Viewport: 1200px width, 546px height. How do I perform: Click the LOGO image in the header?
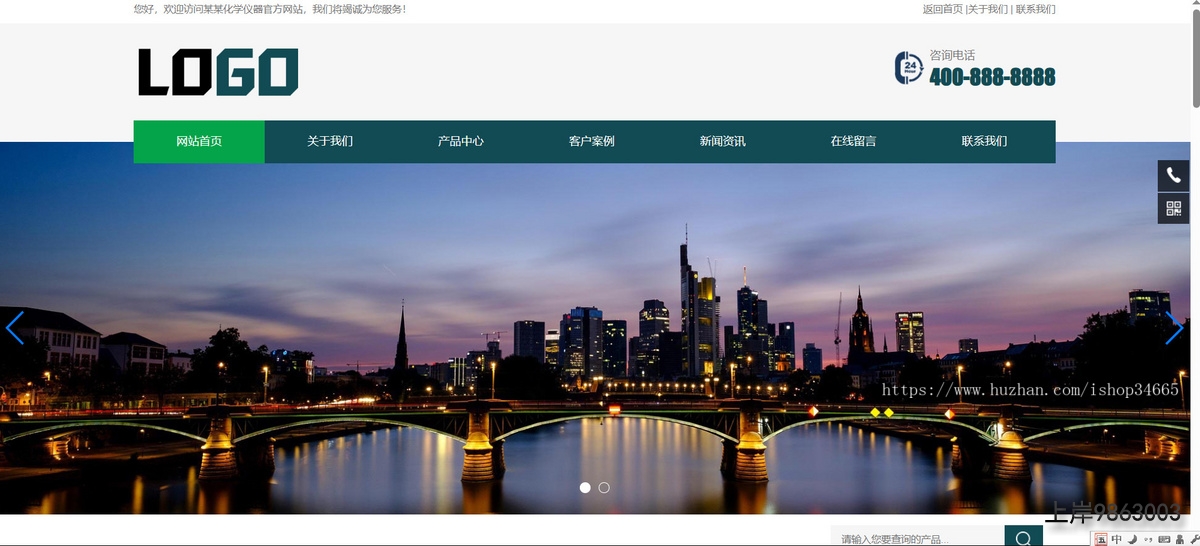(218, 72)
